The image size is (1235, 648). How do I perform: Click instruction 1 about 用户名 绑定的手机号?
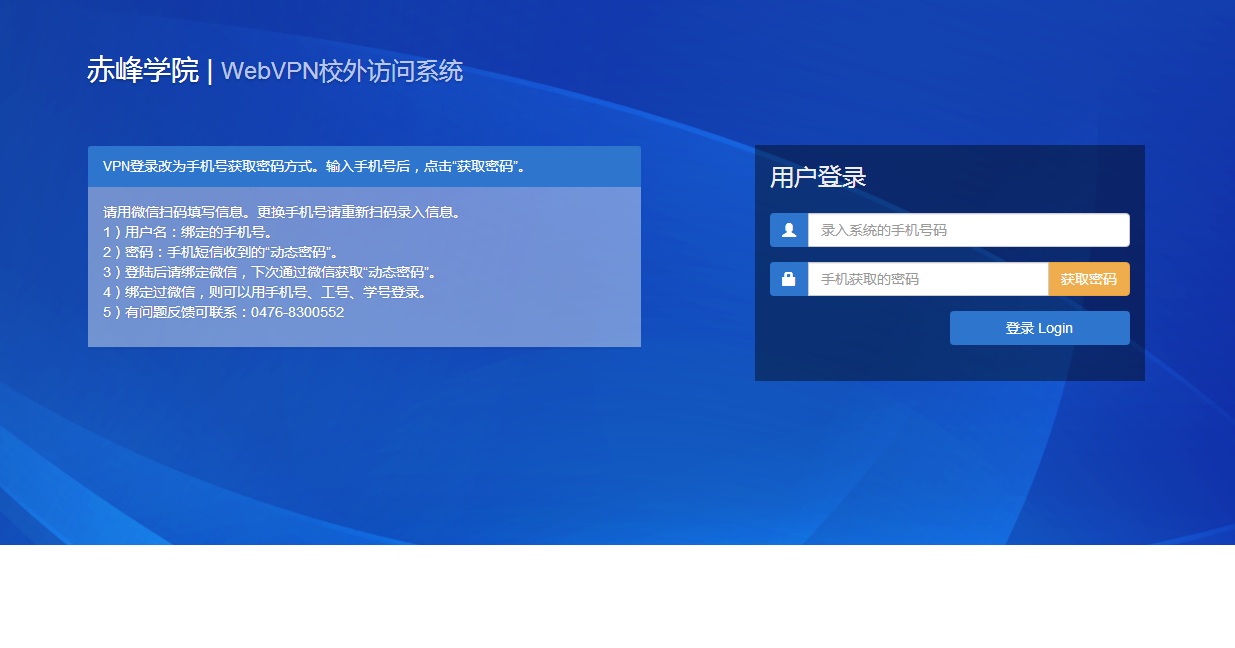click(188, 232)
